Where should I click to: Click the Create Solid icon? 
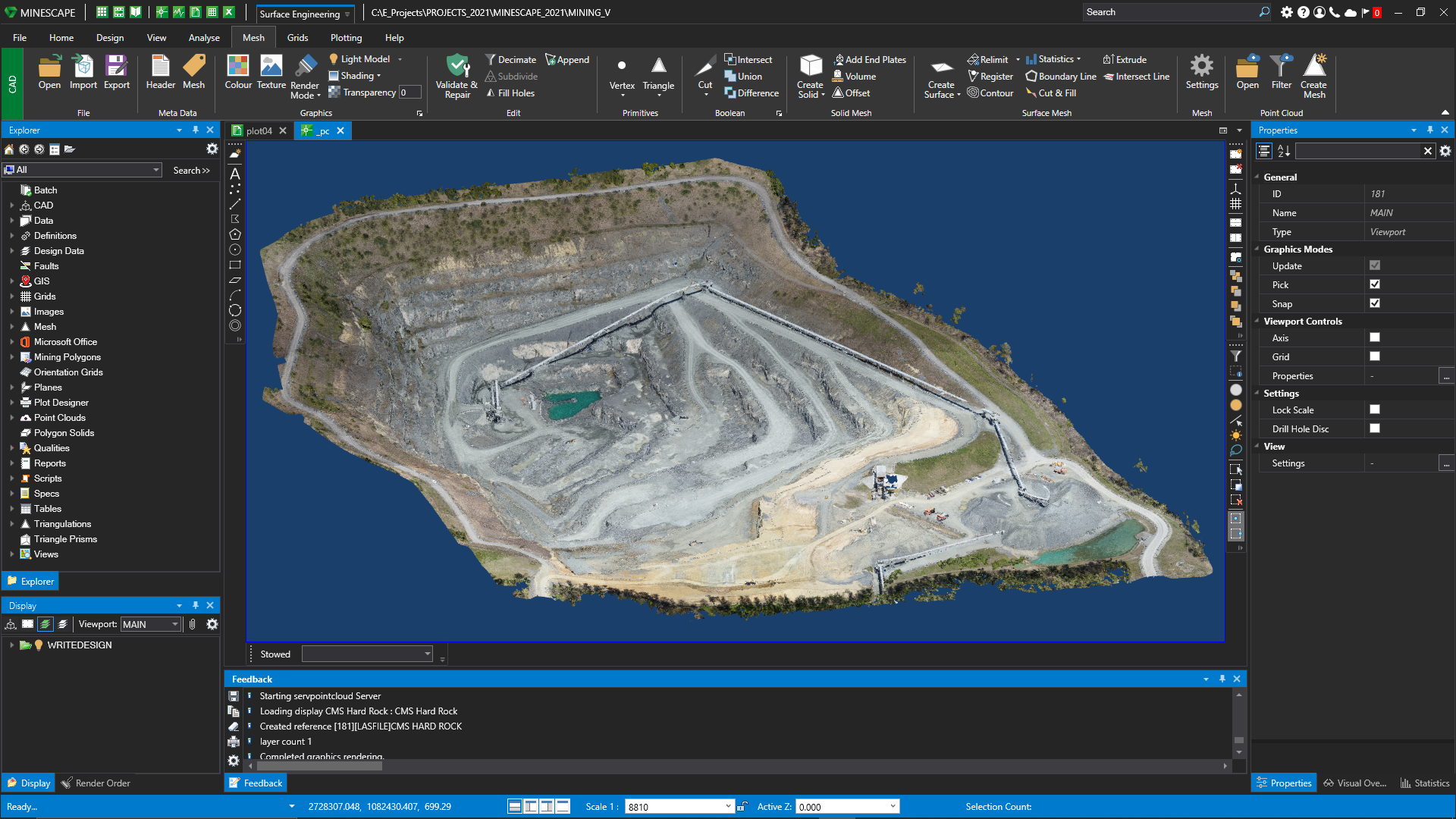(x=810, y=67)
